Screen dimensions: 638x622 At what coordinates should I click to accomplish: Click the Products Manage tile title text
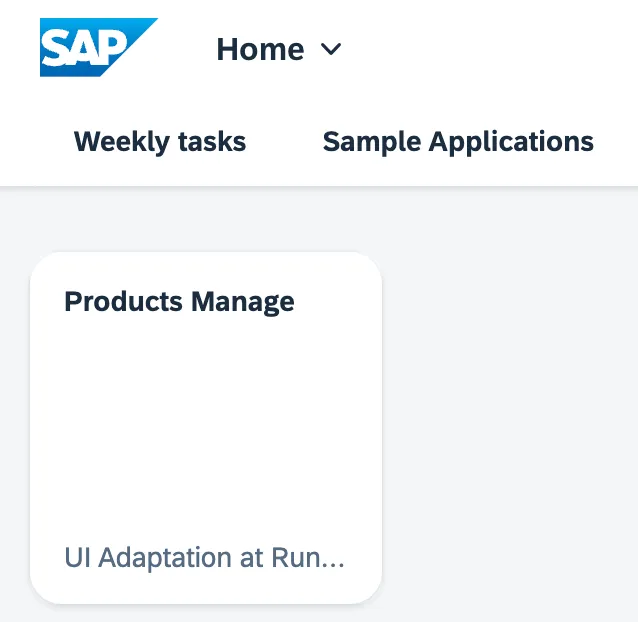coord(179,302)
